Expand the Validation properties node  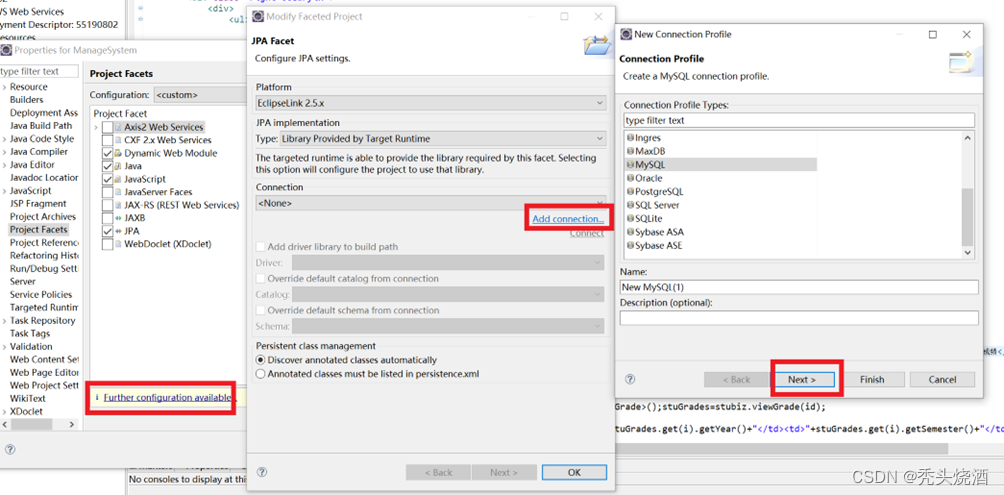coord(4,346)
